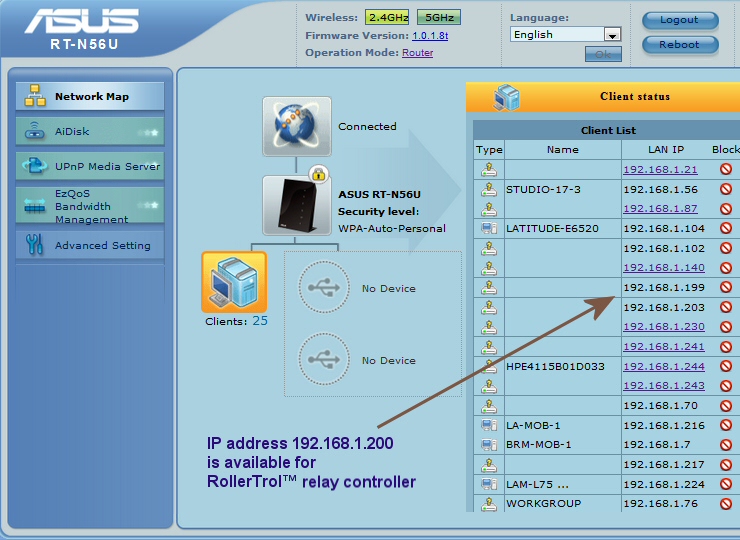Open the 192.168.1.140 client link
Image resolution: width=740 pixels, height=540 pixels.
[x=664, y=268]
